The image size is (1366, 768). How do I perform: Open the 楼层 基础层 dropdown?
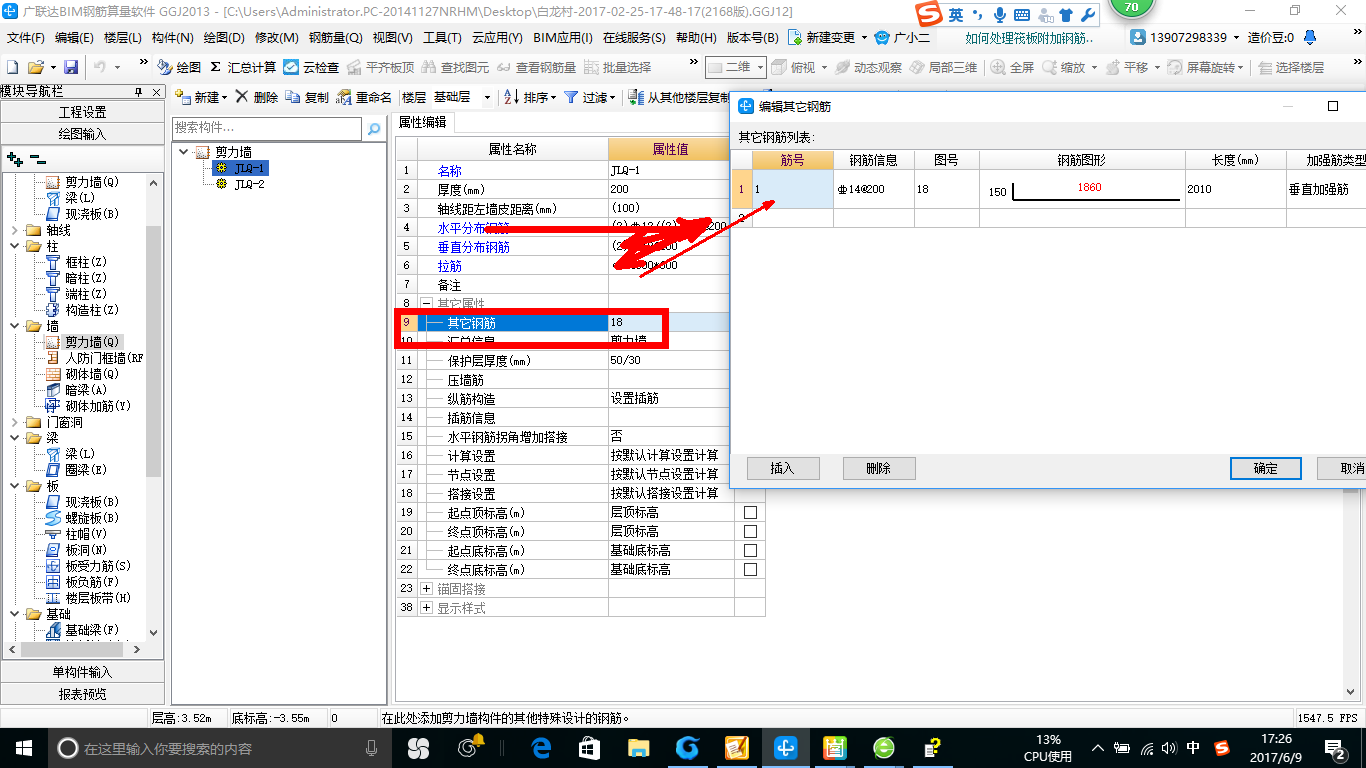pos(487,97)
